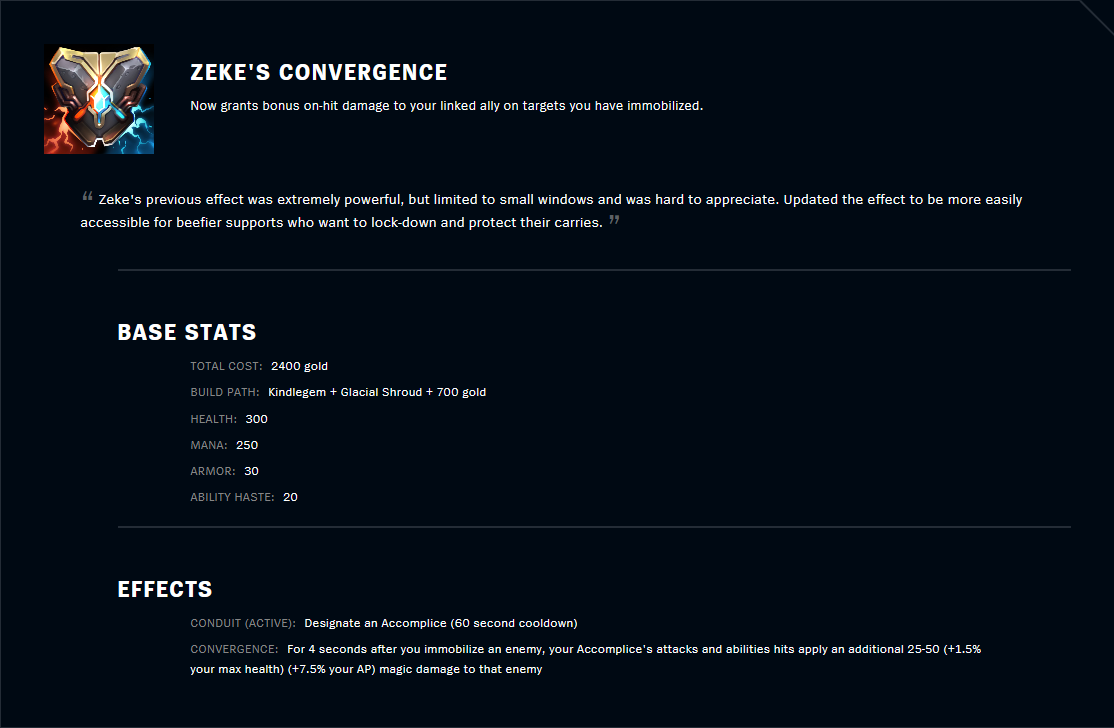Viewport: 1114px width, 728px height.
Task: Click the CONDUIT (ACTIVE) effect label
Action: [243, 624]
